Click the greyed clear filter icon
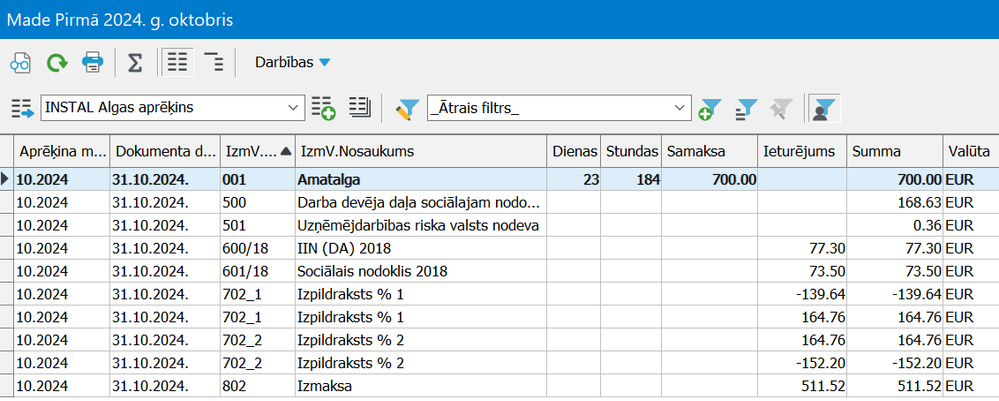Screen dimensions: 999x401 tap(780, 109)
